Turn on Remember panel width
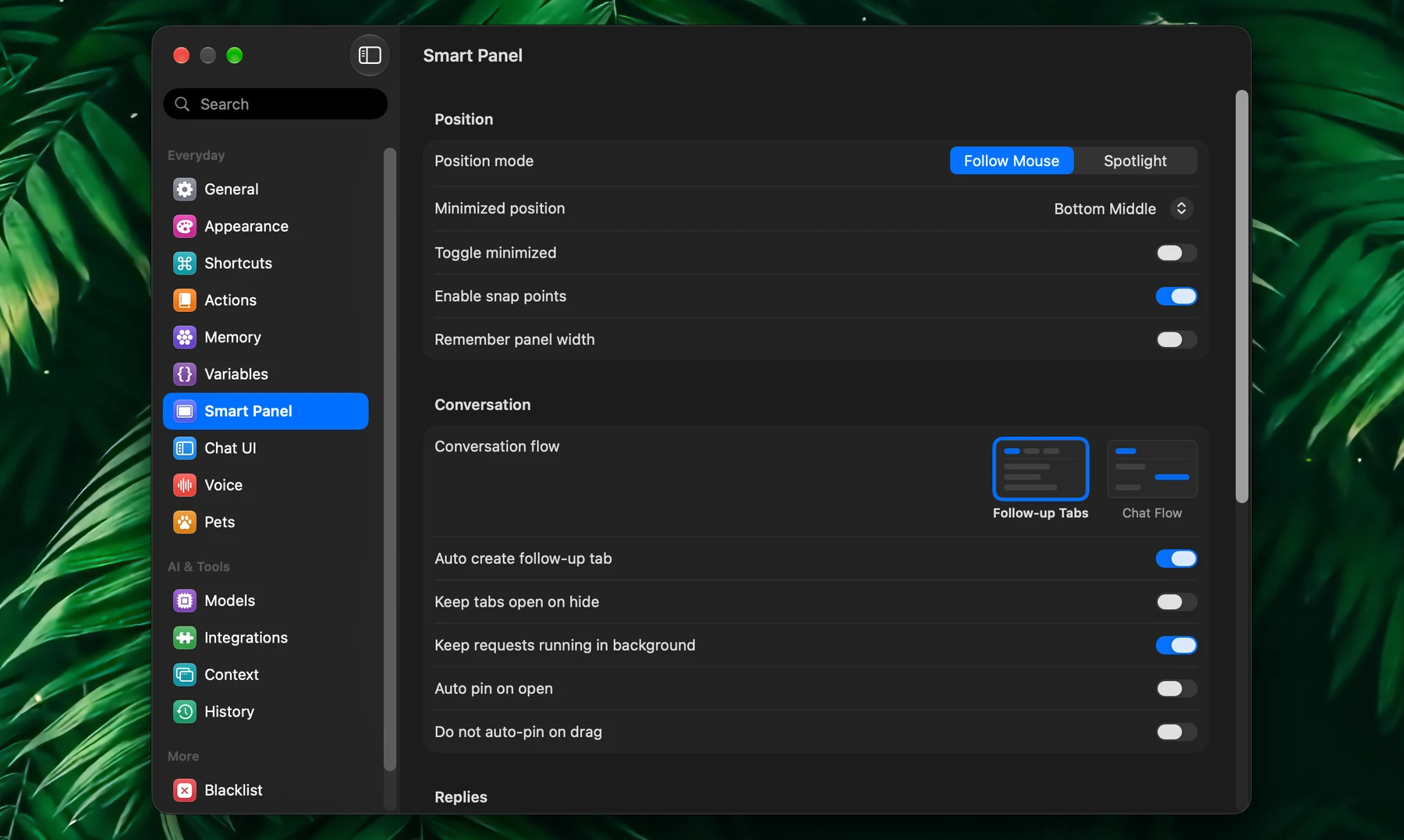 coord(1176,339)
